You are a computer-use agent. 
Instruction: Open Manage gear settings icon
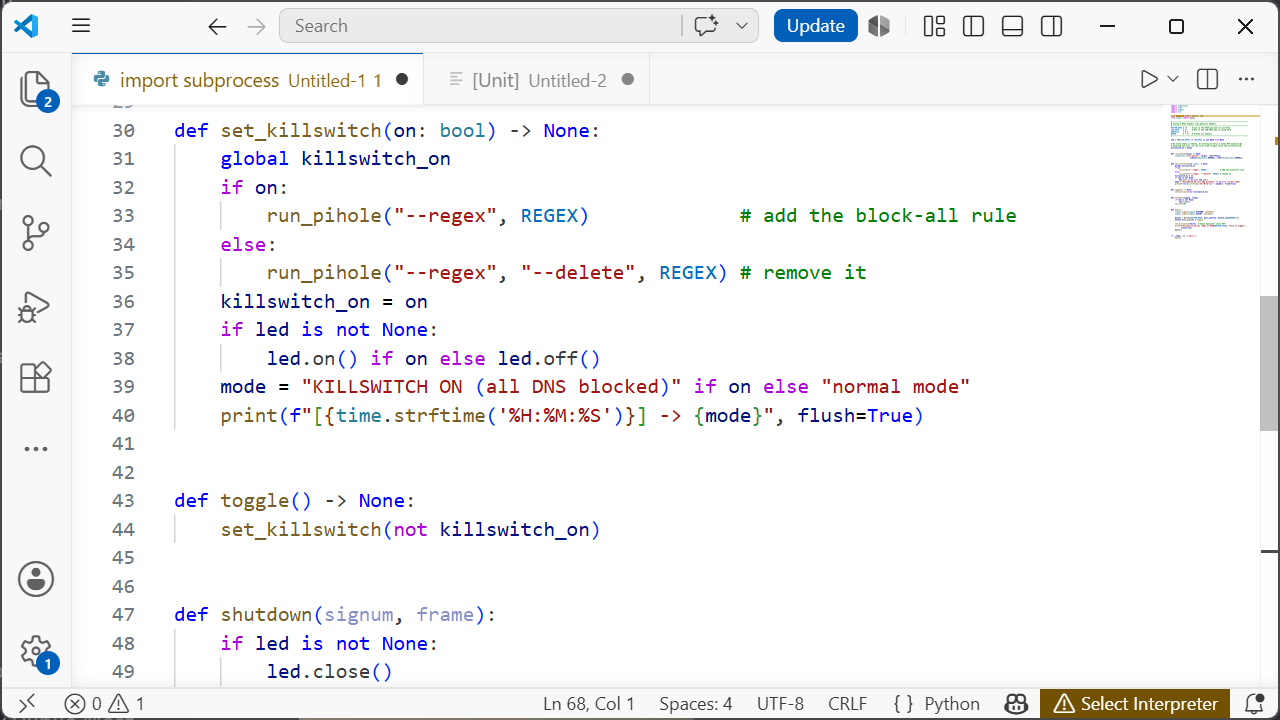pos(36,652)
